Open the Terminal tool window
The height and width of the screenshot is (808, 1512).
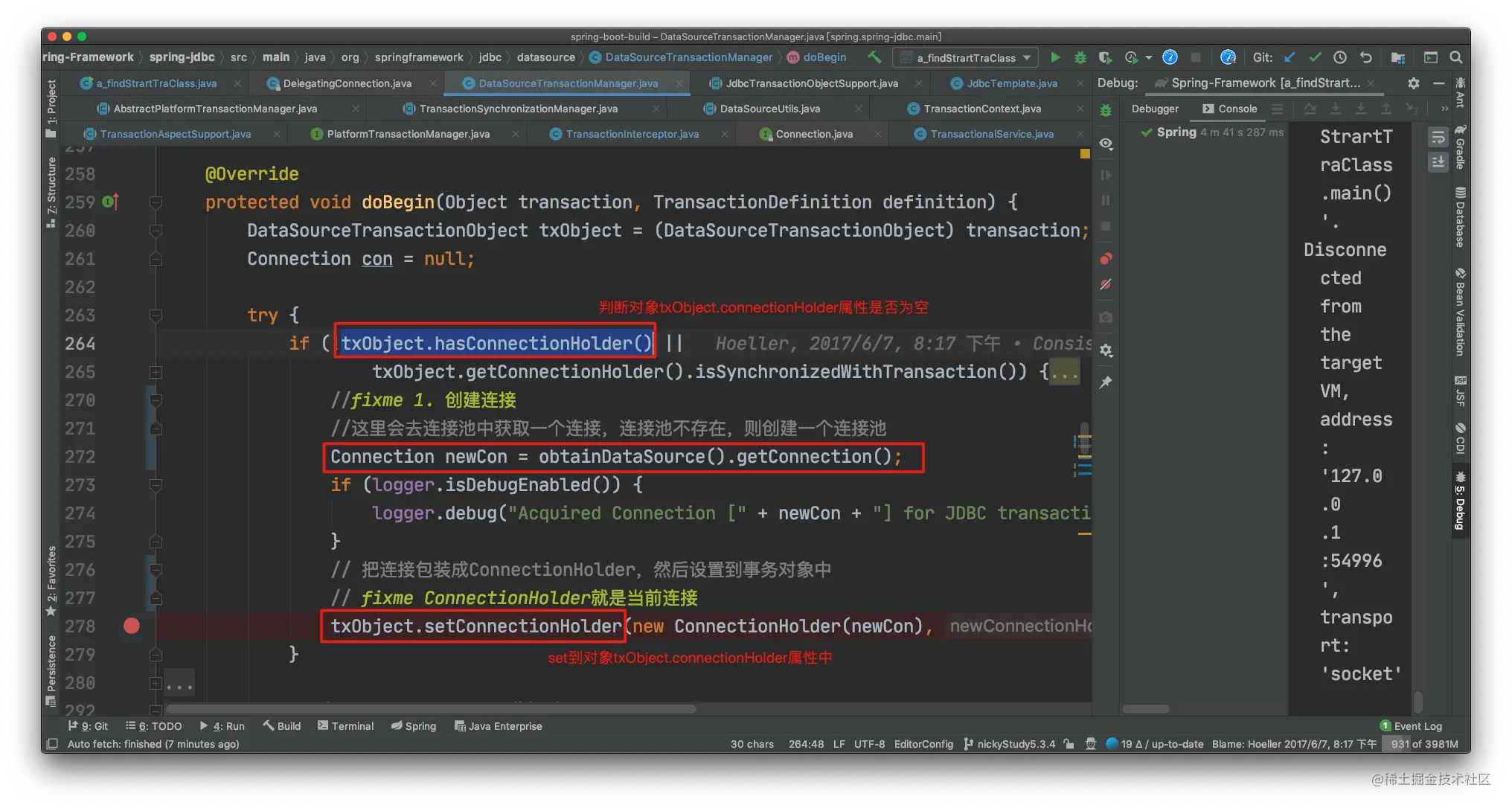coord(345,726)
